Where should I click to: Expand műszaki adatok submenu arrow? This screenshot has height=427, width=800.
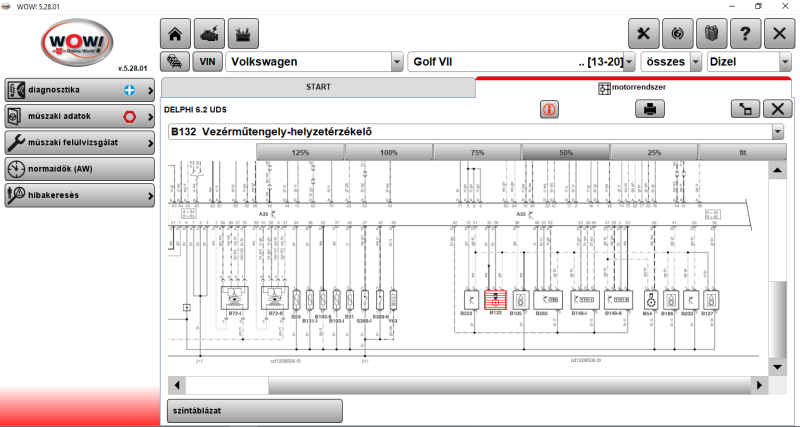point(150,117)
